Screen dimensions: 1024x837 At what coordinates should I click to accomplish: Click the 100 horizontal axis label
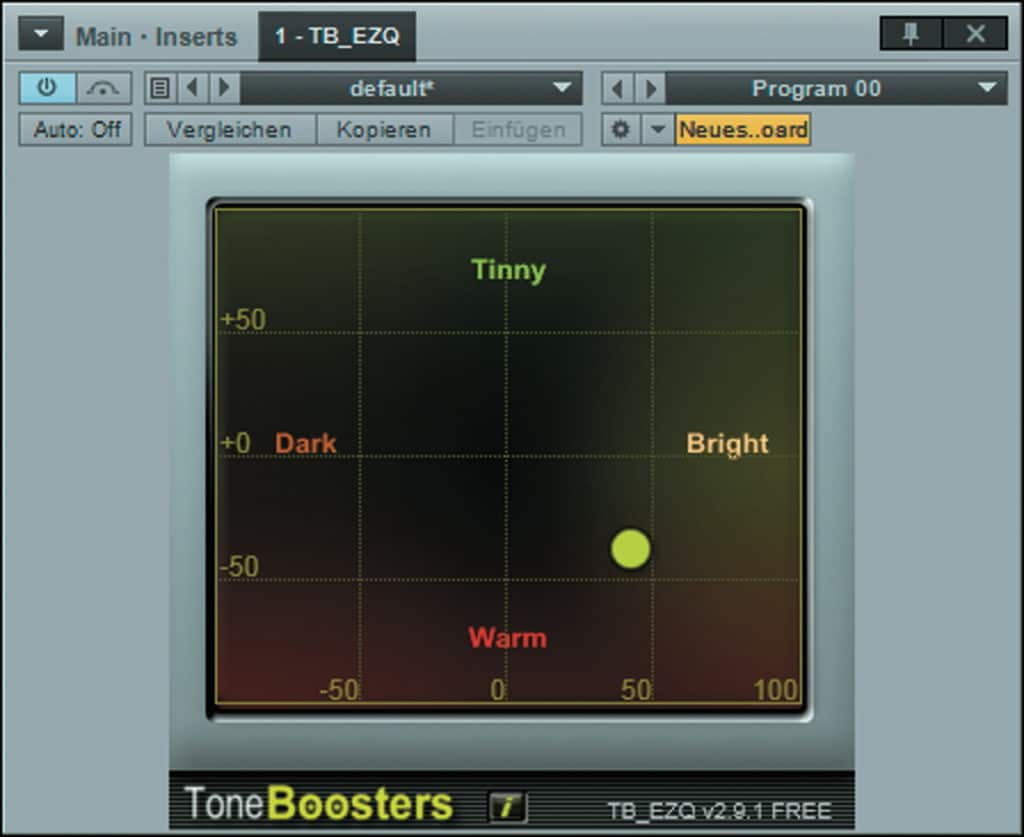775,689
